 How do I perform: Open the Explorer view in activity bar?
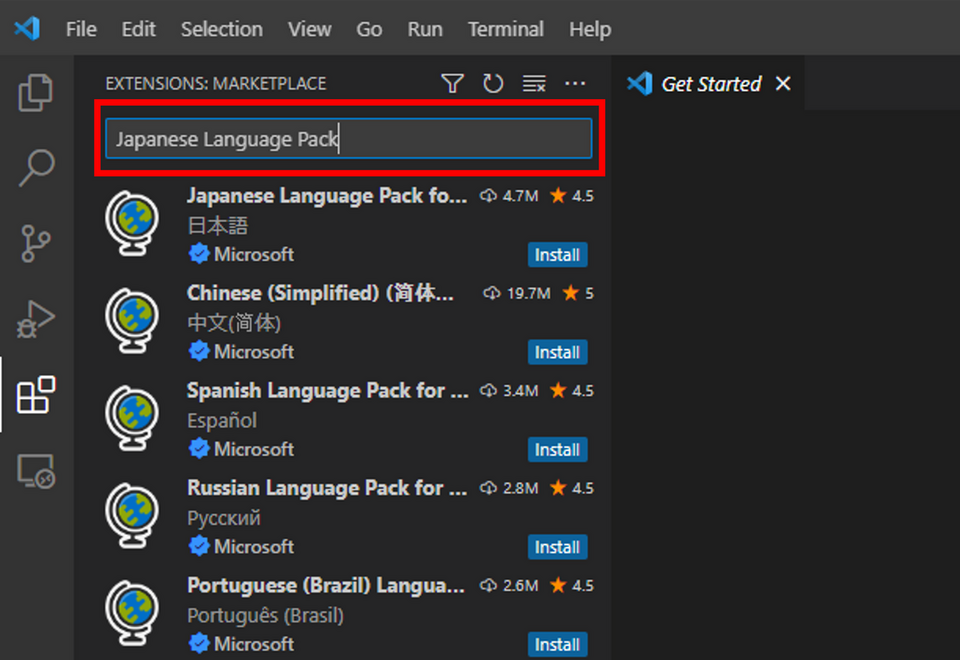tap(36, 92)
